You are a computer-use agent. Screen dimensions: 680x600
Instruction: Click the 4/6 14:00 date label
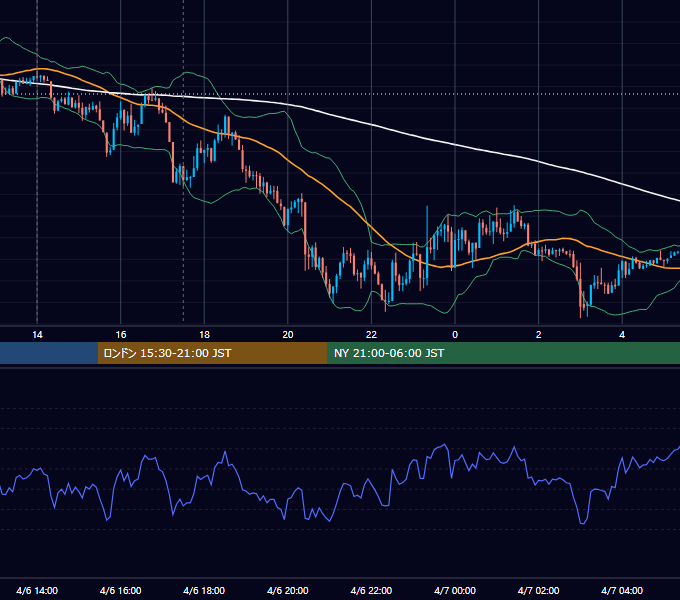click(37, 590)
